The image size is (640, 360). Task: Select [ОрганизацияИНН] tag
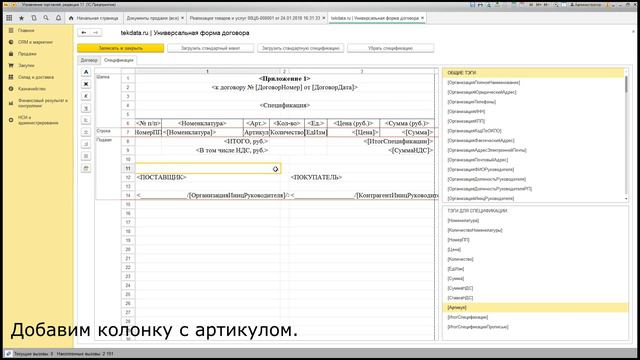466,111
